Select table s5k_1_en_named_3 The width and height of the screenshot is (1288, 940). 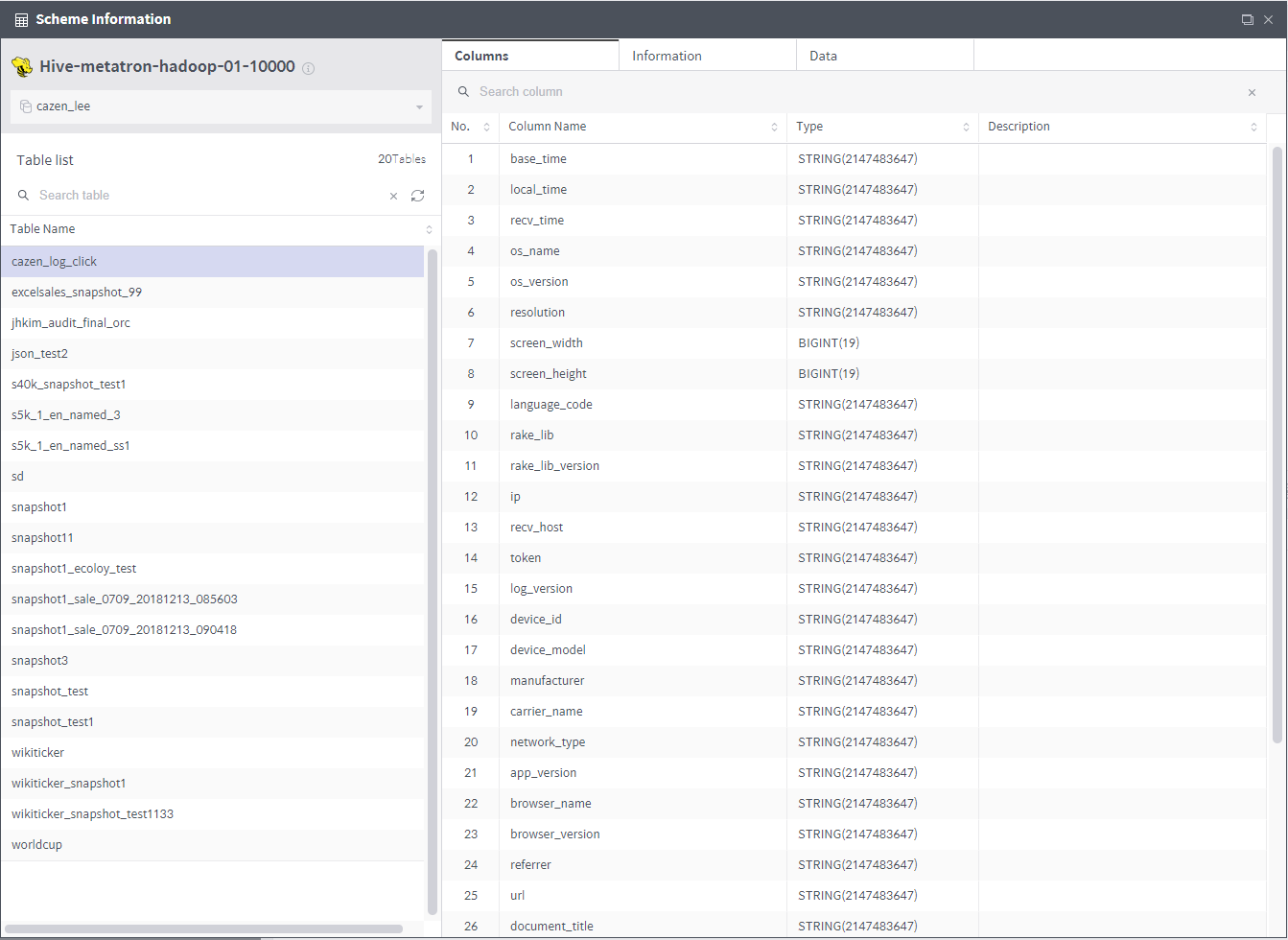(212, 415)
